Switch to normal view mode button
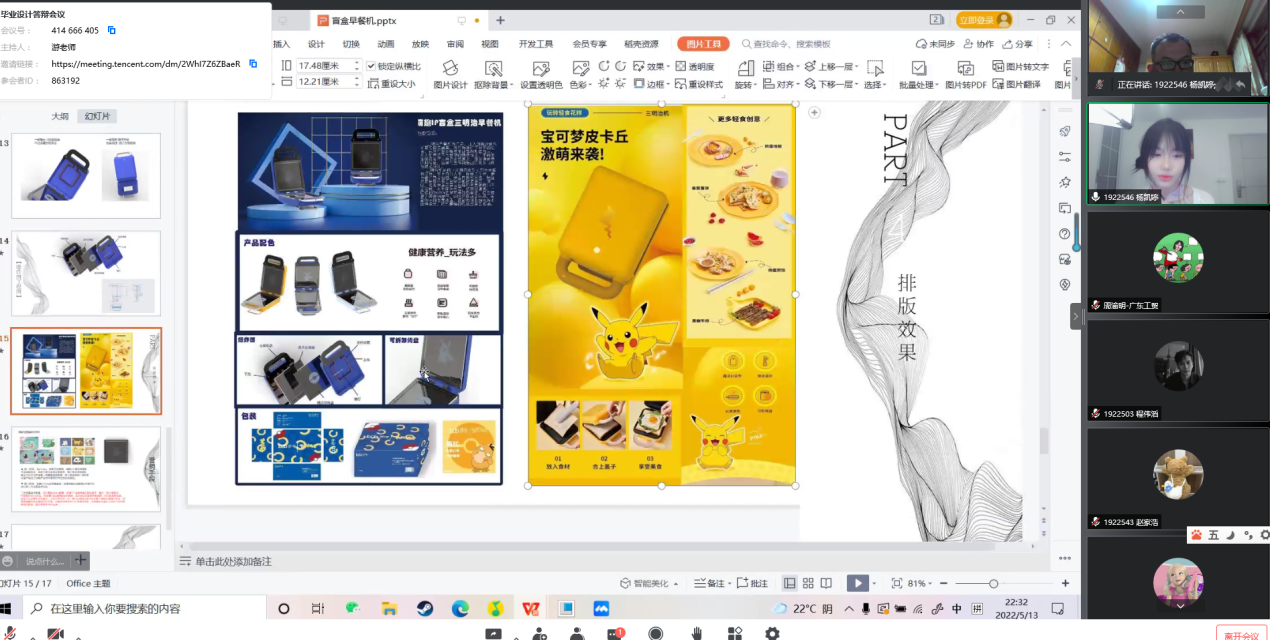 790,583
